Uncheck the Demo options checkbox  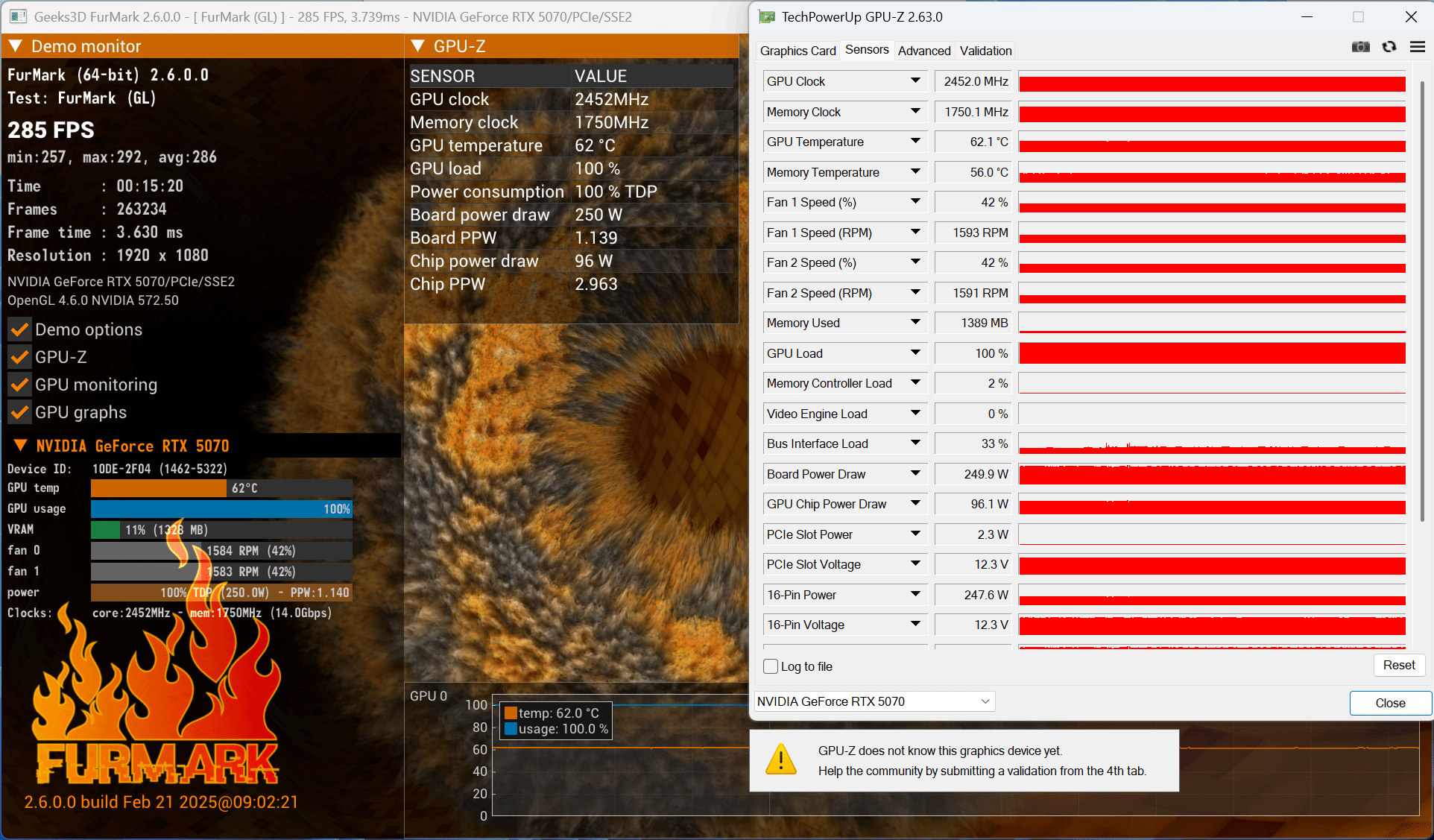coord(20,329)
